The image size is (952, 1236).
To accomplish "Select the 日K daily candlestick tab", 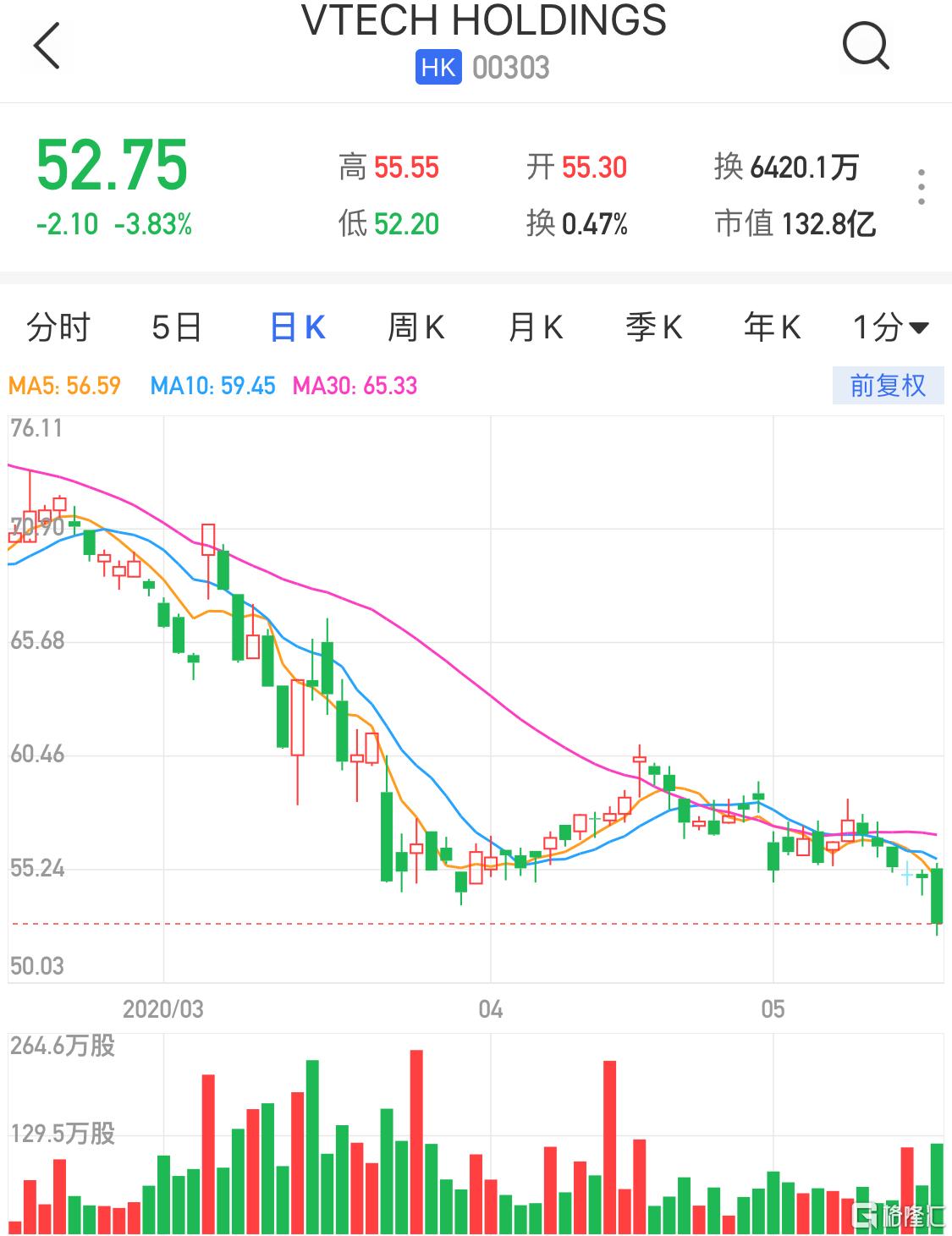I will coord(297,327).
